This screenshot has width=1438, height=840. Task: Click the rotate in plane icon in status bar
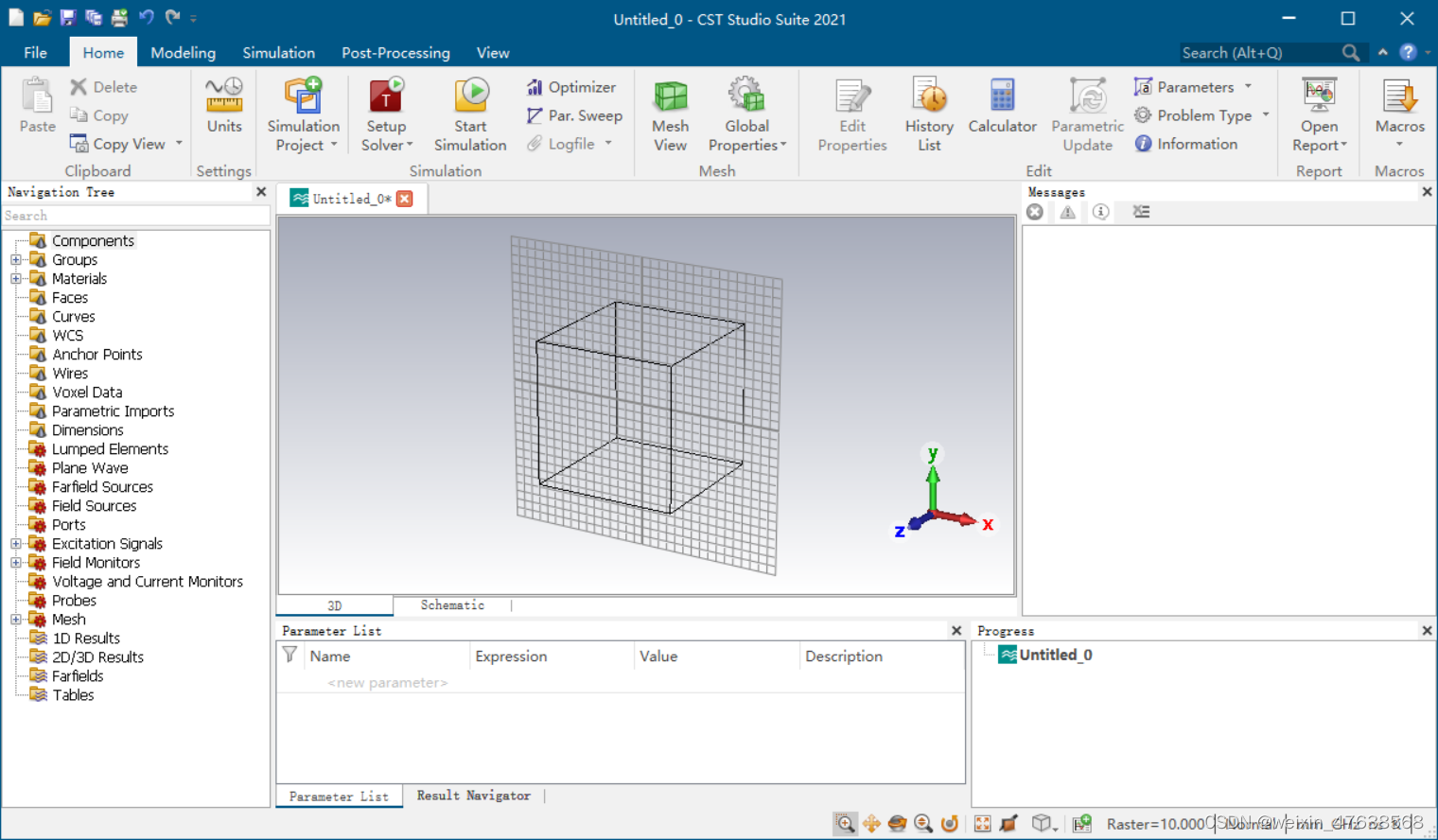[x=950, y=824]
